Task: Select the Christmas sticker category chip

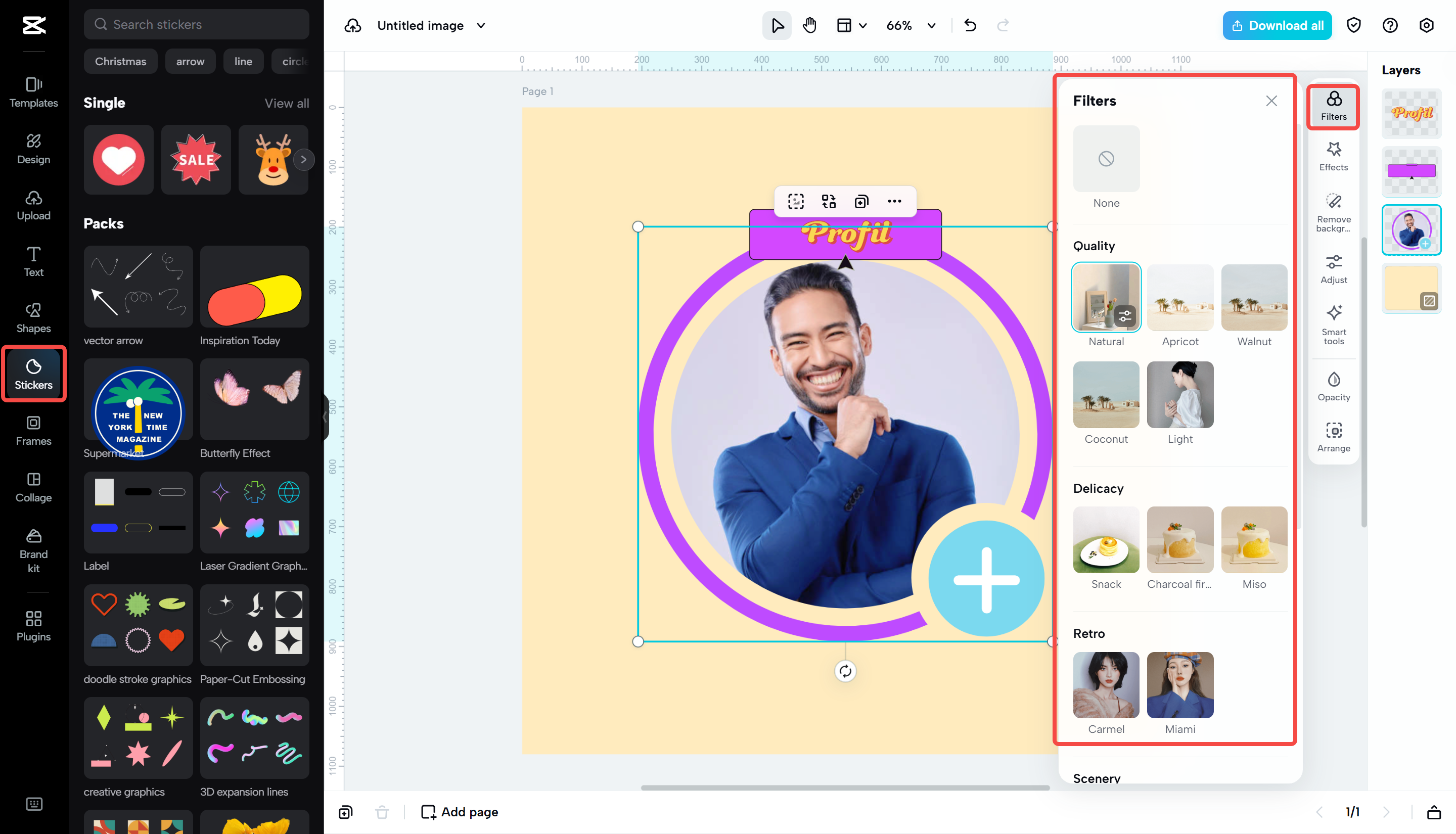Action: [120, 61]
